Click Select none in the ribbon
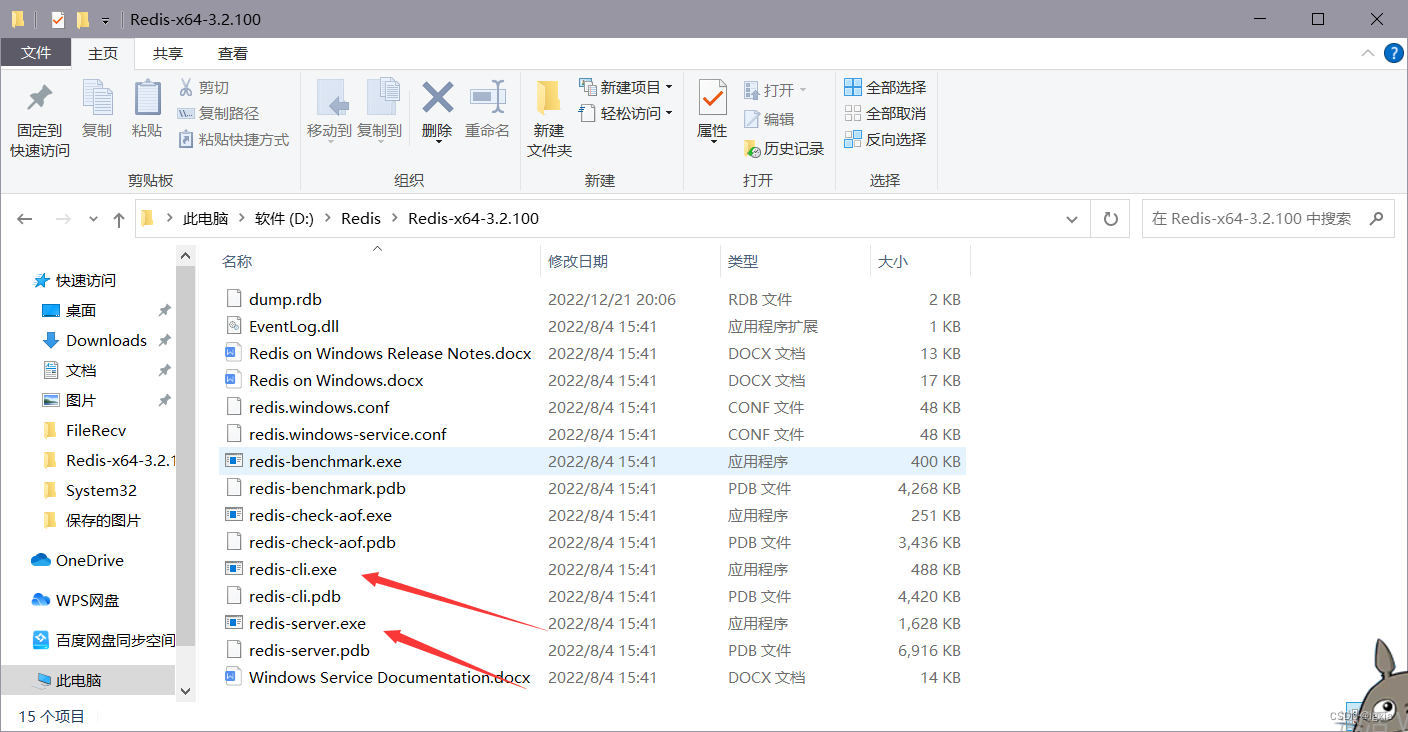The width and height of the screenshot is (1408, 732). coord(885,113)
